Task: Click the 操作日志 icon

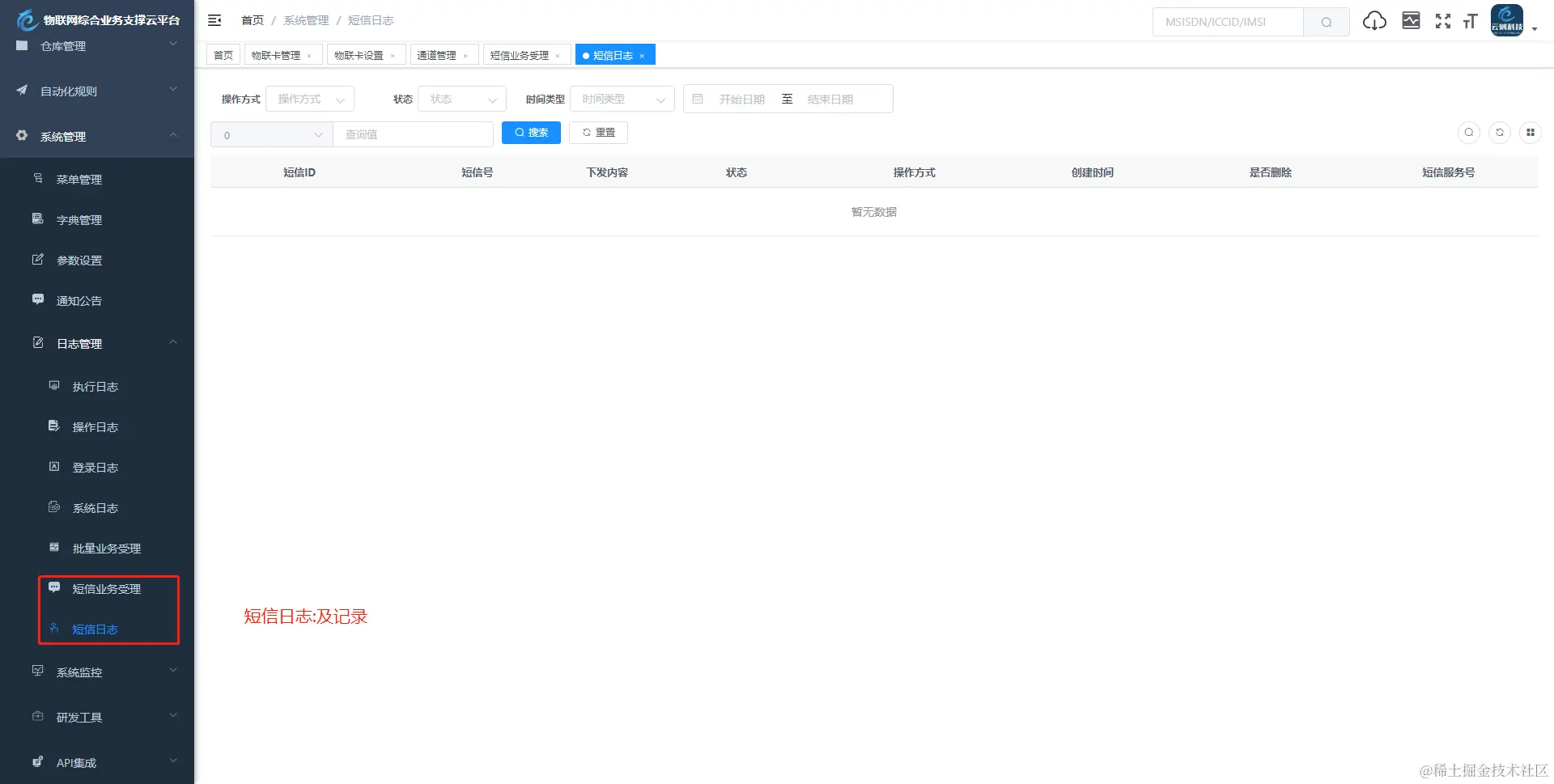Action: 54,426
